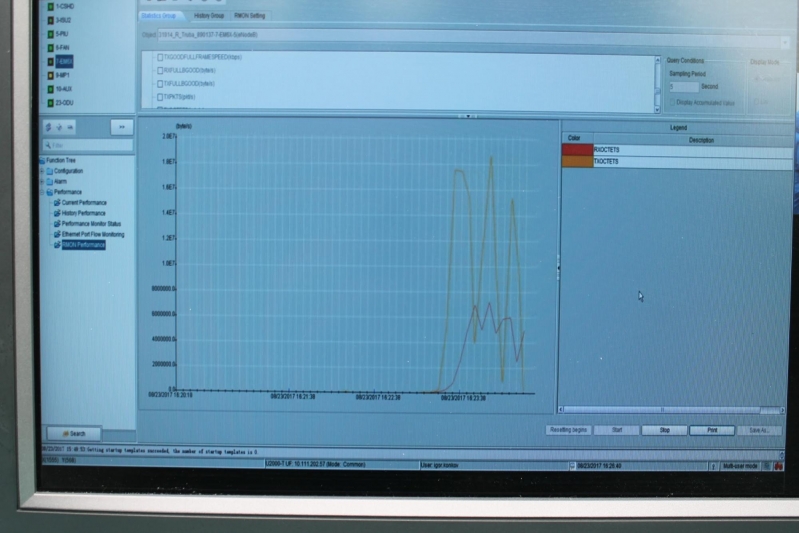Click the Current Performance node icon
Viewport: 799px width, 533px height.
click(x=57, y=203)
